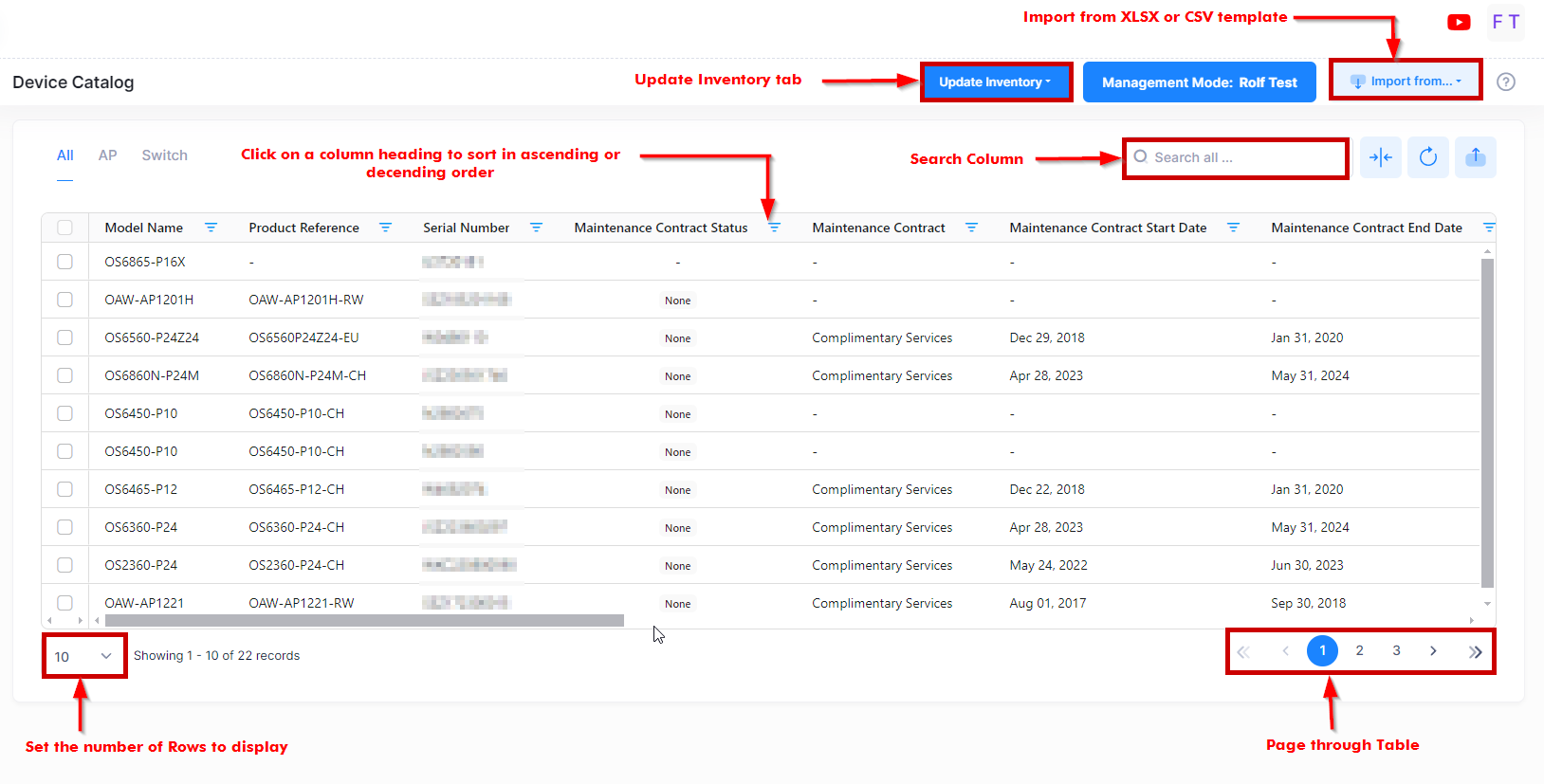Image resolution: width=1544 pixels, height=784 pixels.
Task: Go to page 2 of the table
Action: click(x=1359, y=650)
